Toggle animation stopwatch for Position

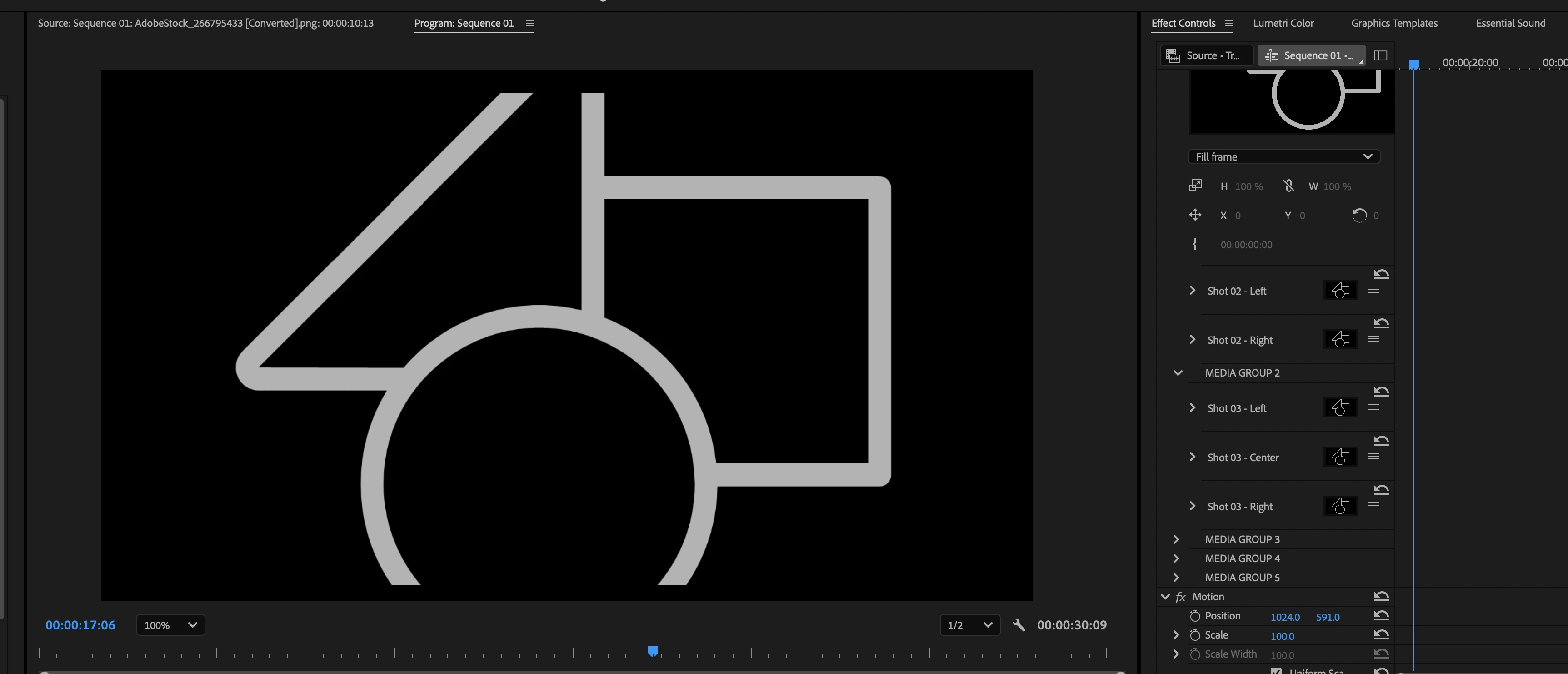click(x=1195, y=616)
